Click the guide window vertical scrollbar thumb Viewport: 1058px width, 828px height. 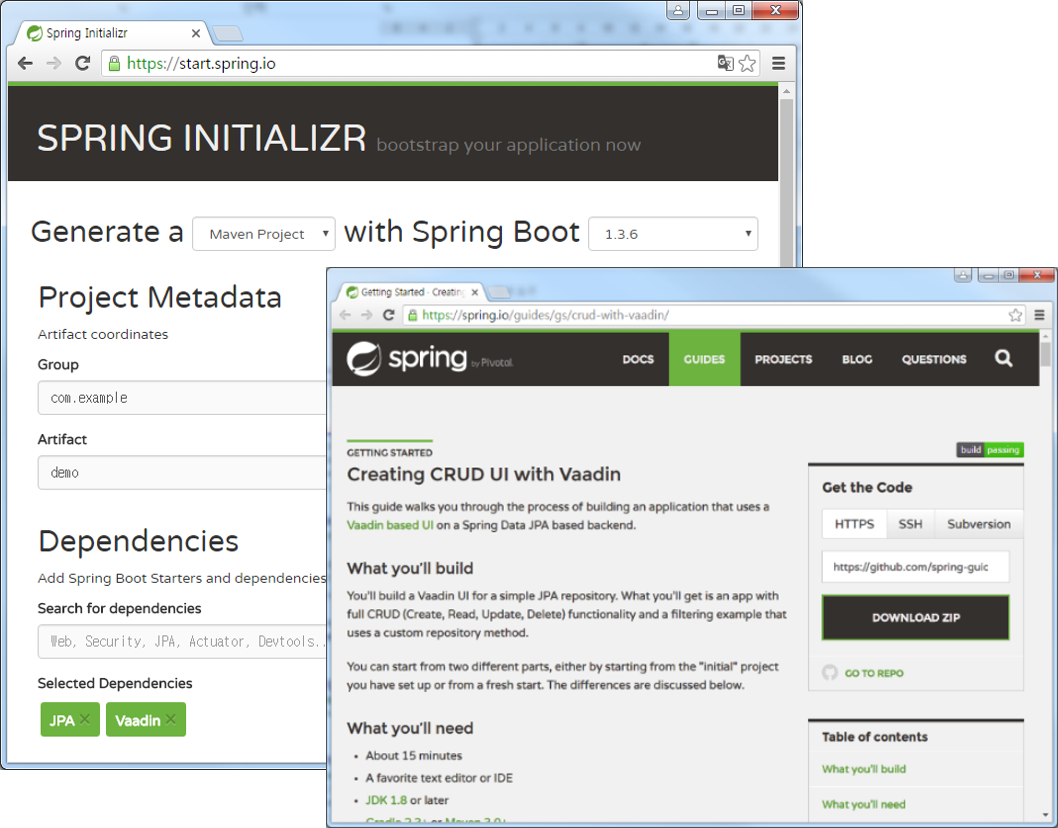pyautogui.click(x=1045, y=354)
